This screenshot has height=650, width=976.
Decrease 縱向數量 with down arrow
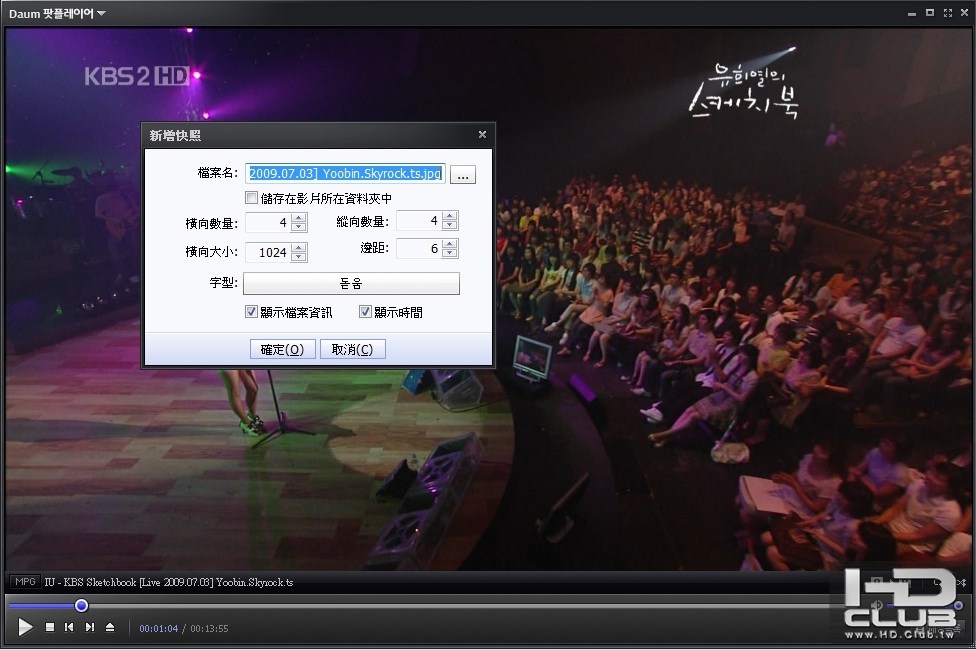449,225
